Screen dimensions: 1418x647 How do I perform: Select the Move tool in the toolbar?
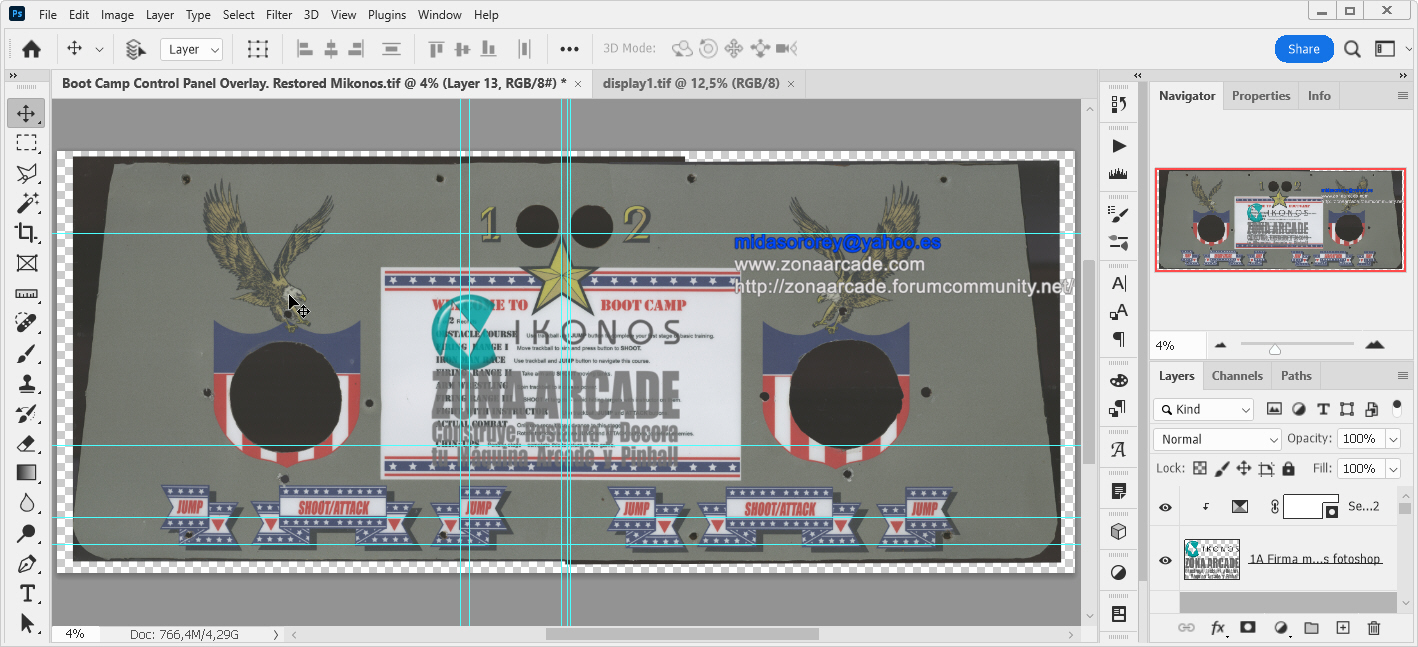[26, 112]
